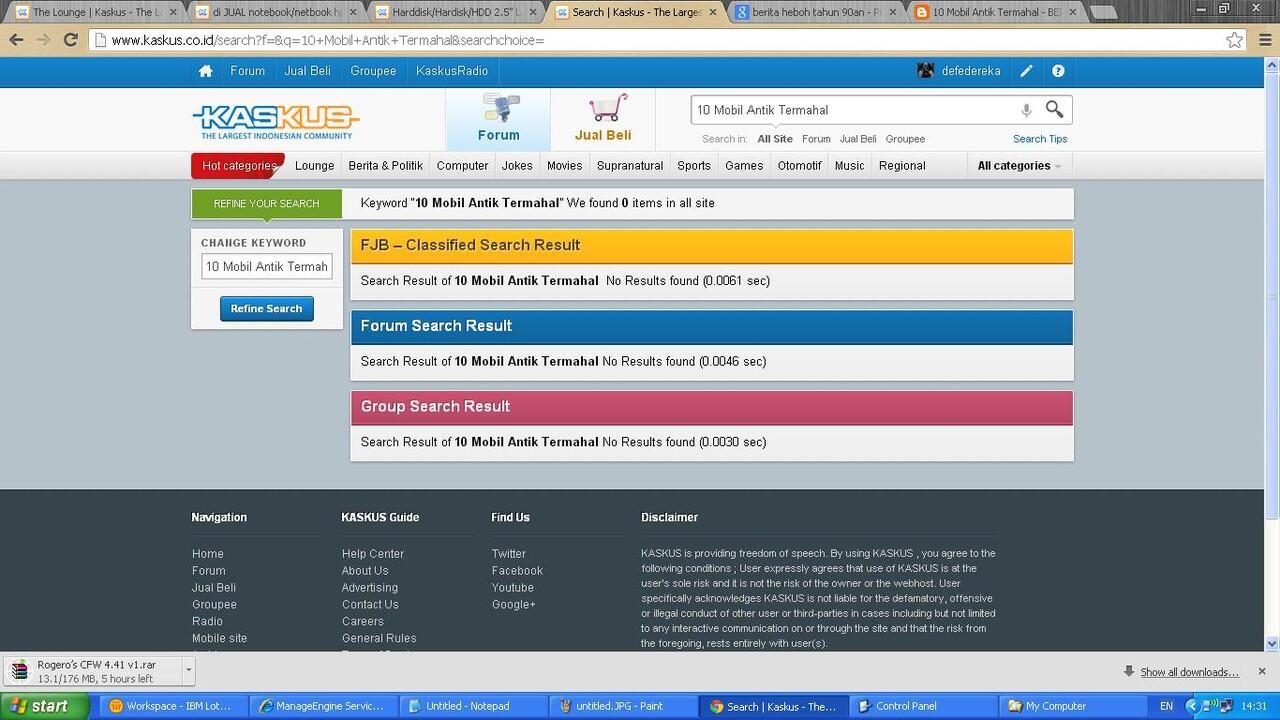Bookmark page with star icon

[1234, 40]
